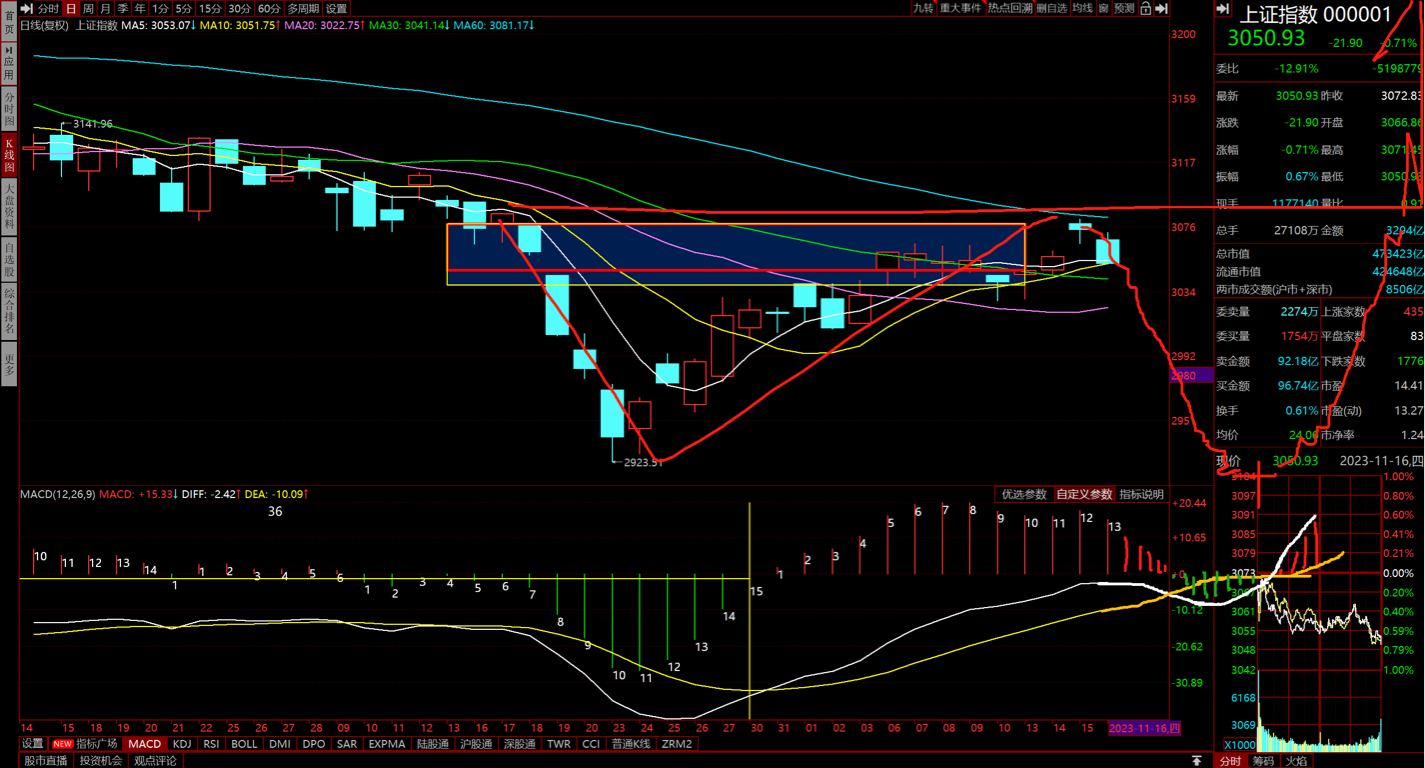Select the 陆股通 indicator tab
The height and width of the screenshot is (768, 1425).
click(x=433, y=744)
